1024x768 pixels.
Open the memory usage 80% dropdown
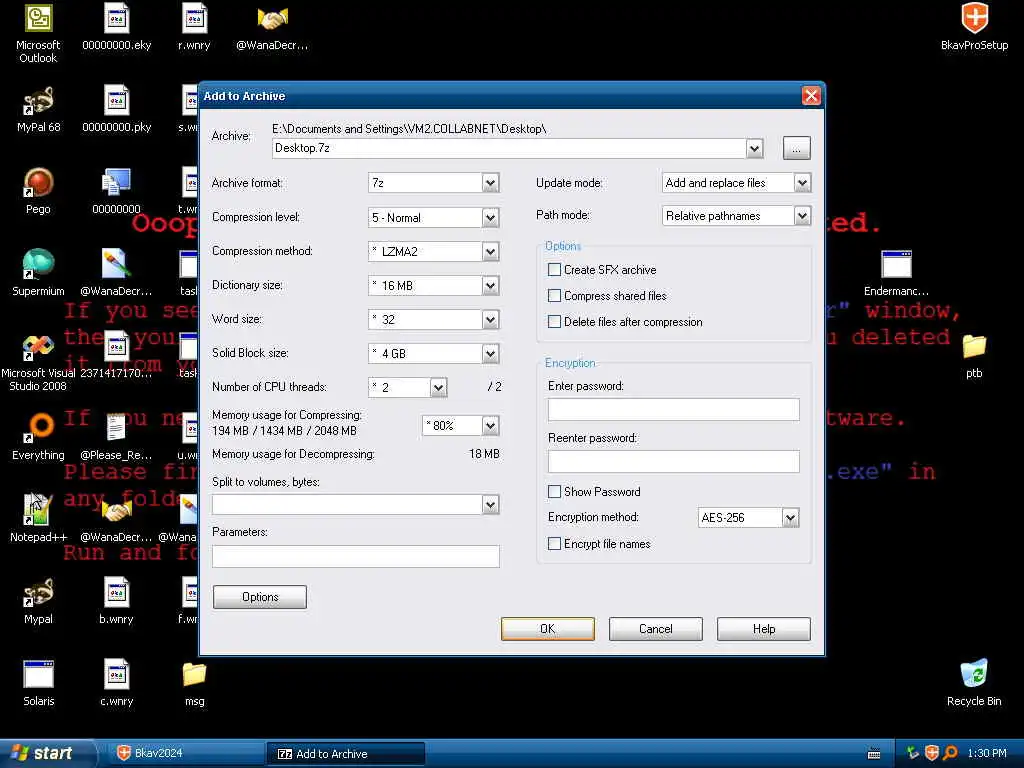click(490, 426)
